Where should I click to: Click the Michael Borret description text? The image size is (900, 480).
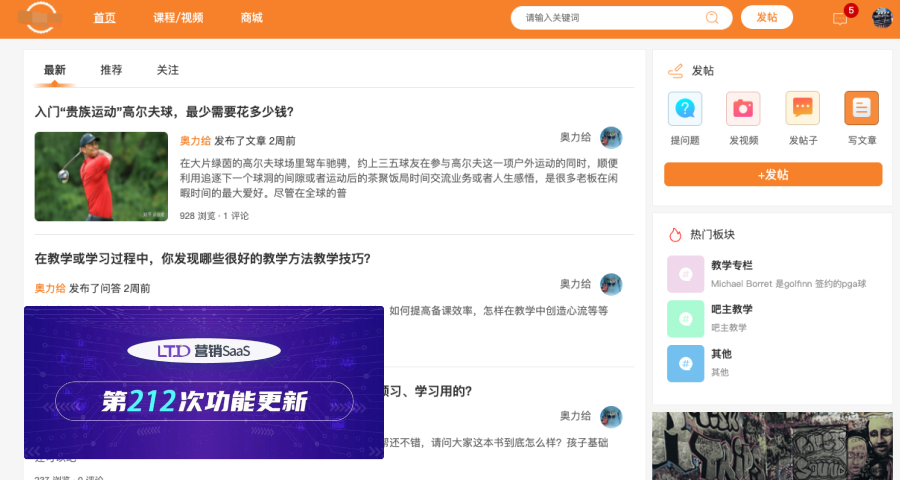(789, 284)
